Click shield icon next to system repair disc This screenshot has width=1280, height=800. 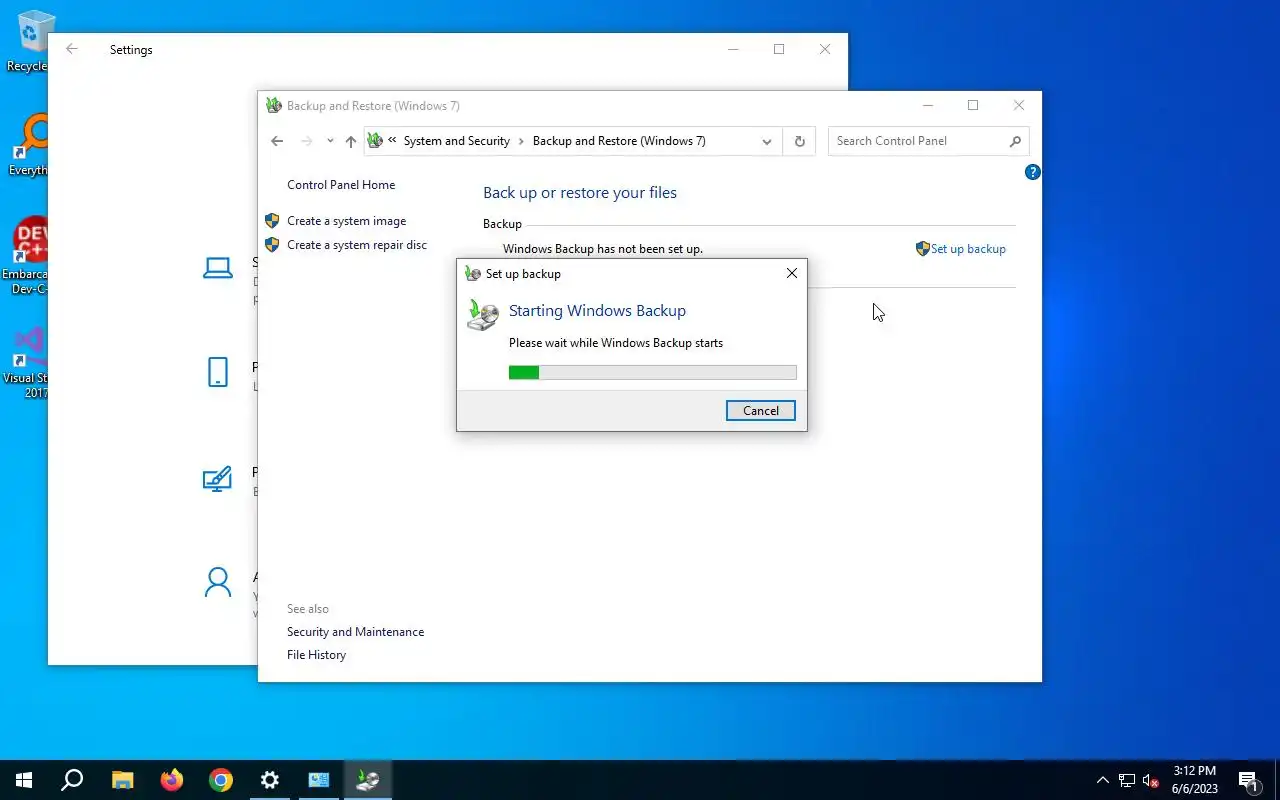point(272,245)
